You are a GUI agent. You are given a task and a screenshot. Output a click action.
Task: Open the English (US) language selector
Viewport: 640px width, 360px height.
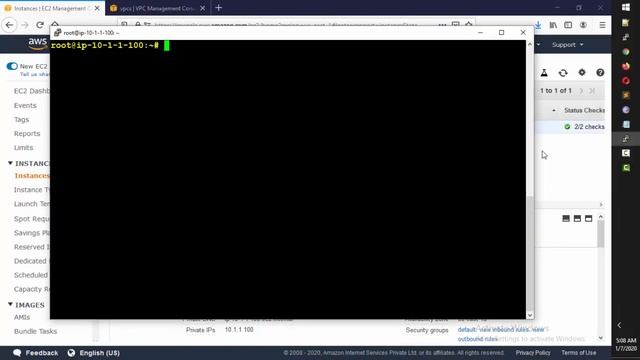point(93,353)
